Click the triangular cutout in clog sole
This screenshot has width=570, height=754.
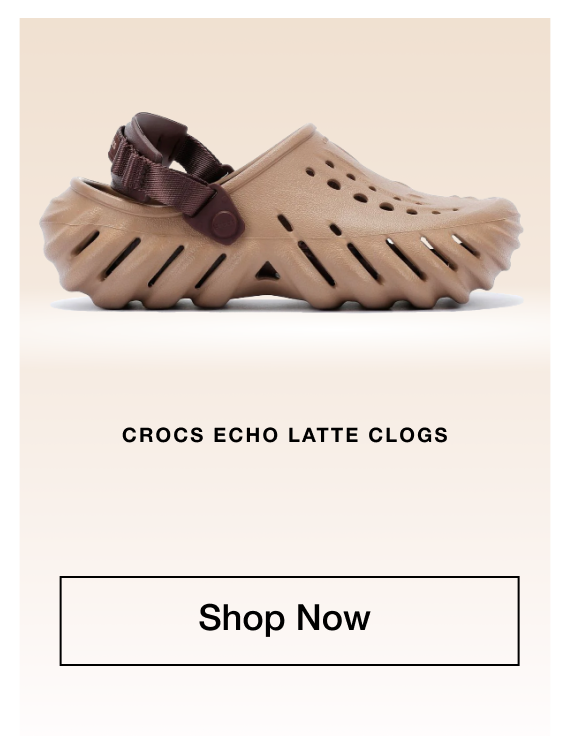point(267,271)
